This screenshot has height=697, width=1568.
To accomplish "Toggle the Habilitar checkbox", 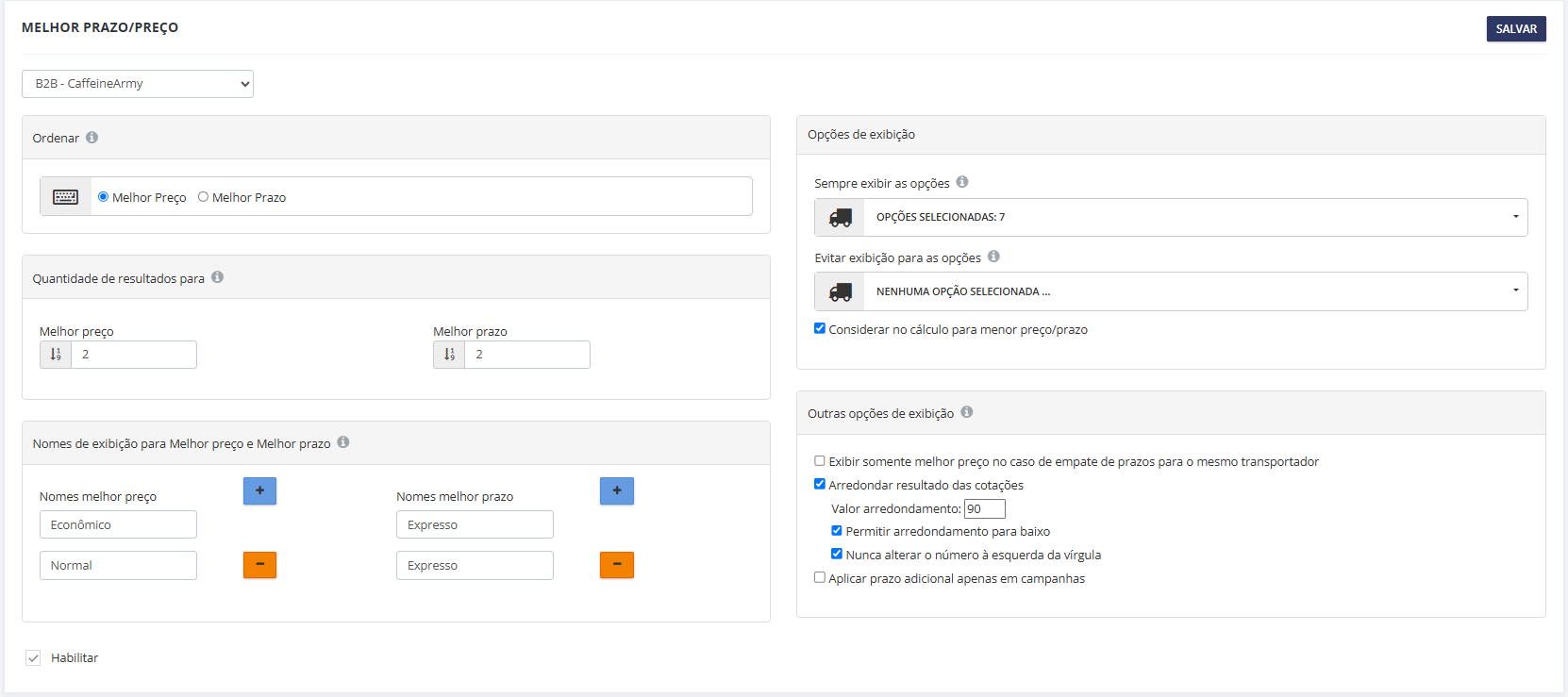I will (33, 658).
